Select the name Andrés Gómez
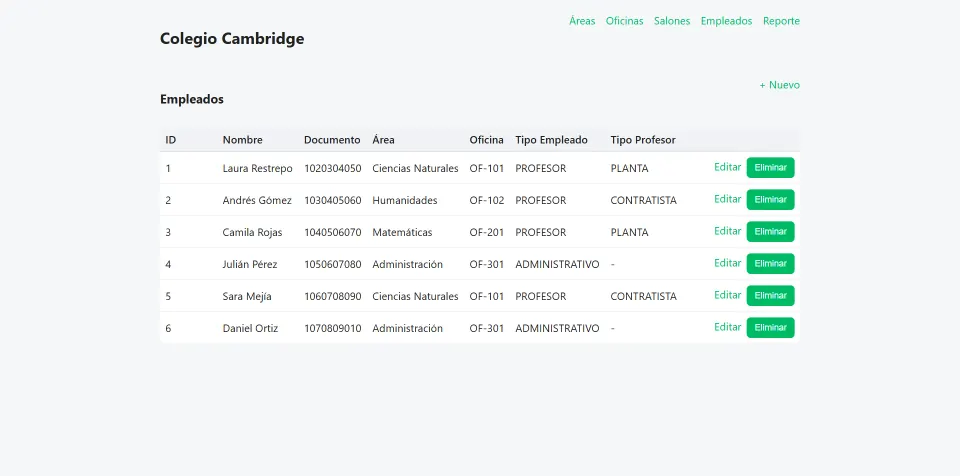This screenshot has height=476, width=960. pos(257,200)
